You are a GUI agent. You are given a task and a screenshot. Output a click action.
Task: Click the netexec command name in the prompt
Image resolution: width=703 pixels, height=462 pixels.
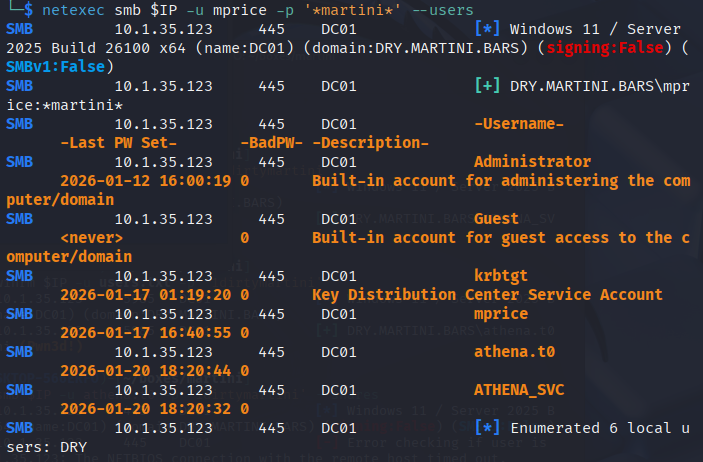pos(73,10)
